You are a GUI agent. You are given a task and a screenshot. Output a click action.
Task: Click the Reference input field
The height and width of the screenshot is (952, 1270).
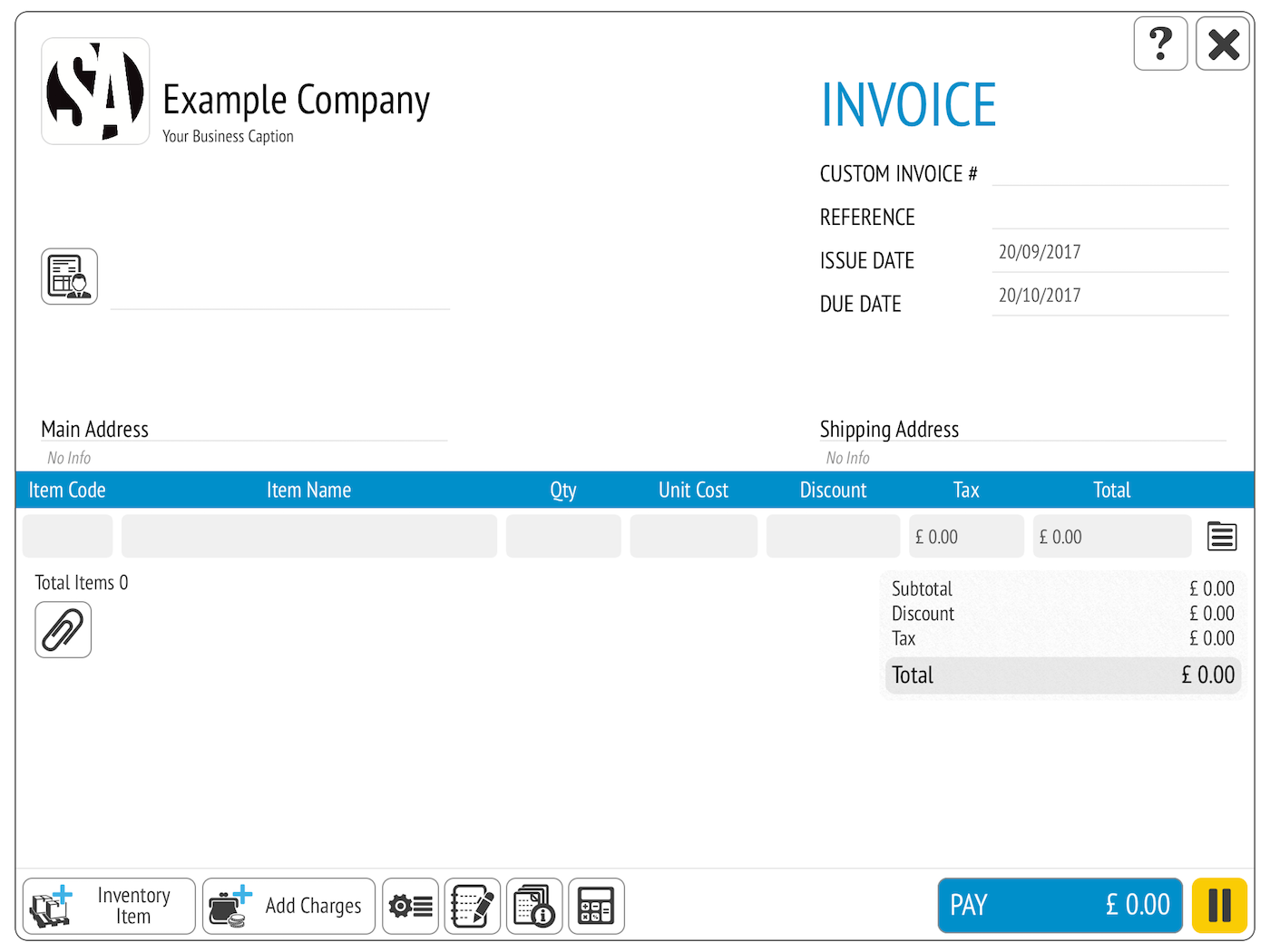[x=1110, y=214]
